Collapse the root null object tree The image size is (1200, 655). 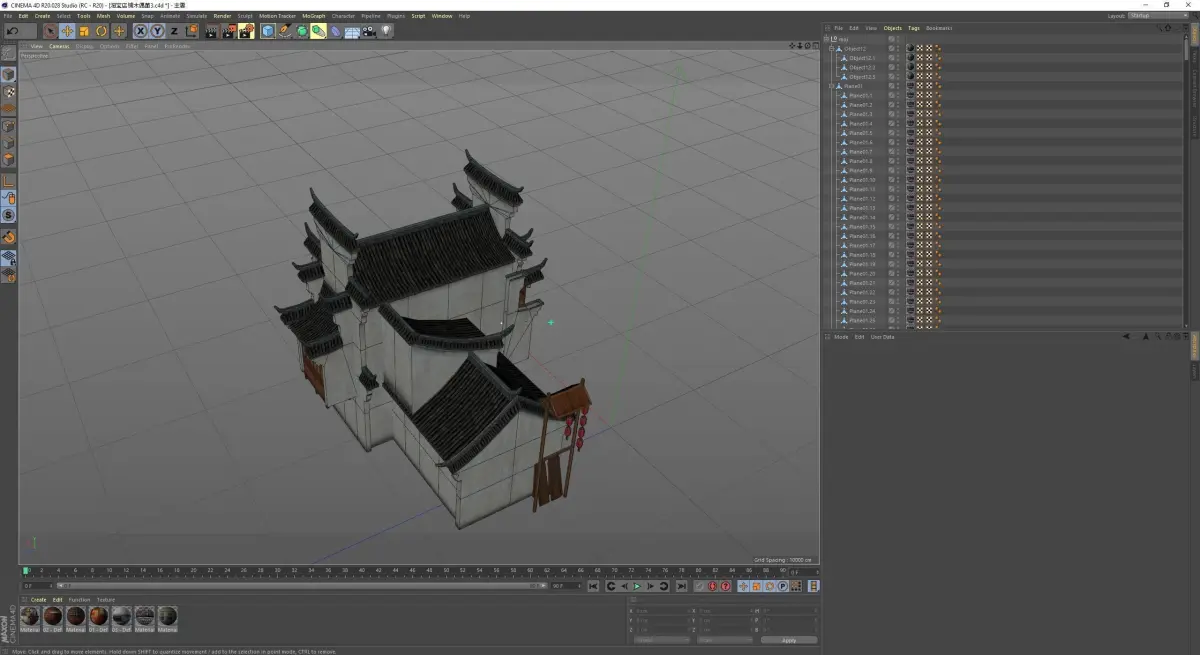pos(826,39)
